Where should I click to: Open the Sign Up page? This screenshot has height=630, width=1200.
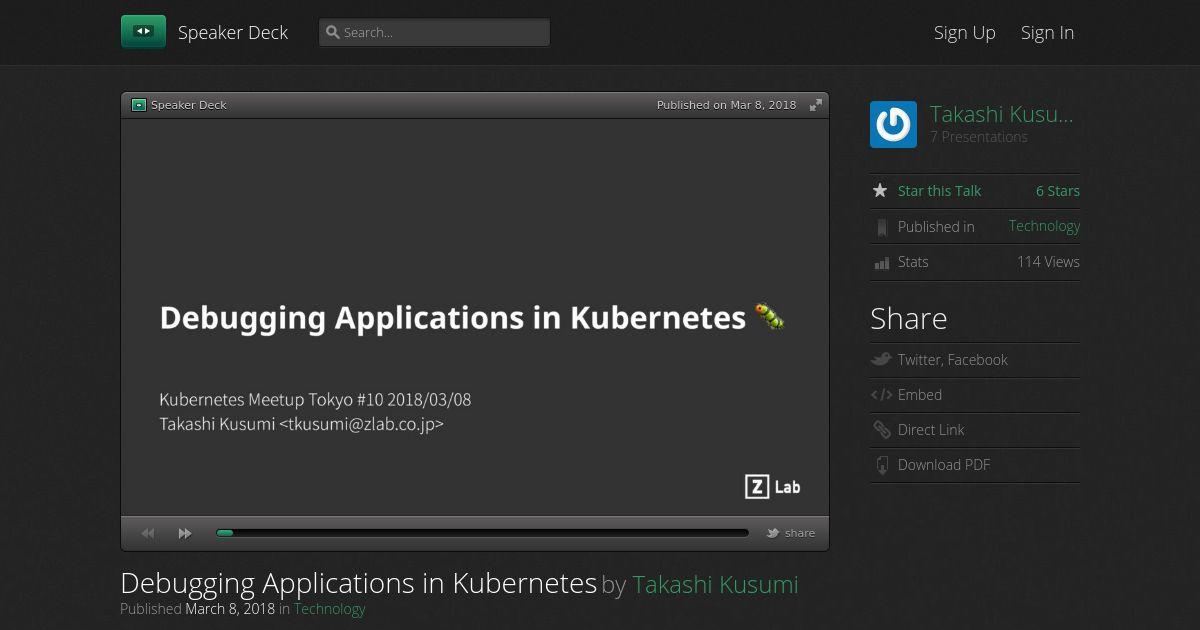[x=965, y=32]
